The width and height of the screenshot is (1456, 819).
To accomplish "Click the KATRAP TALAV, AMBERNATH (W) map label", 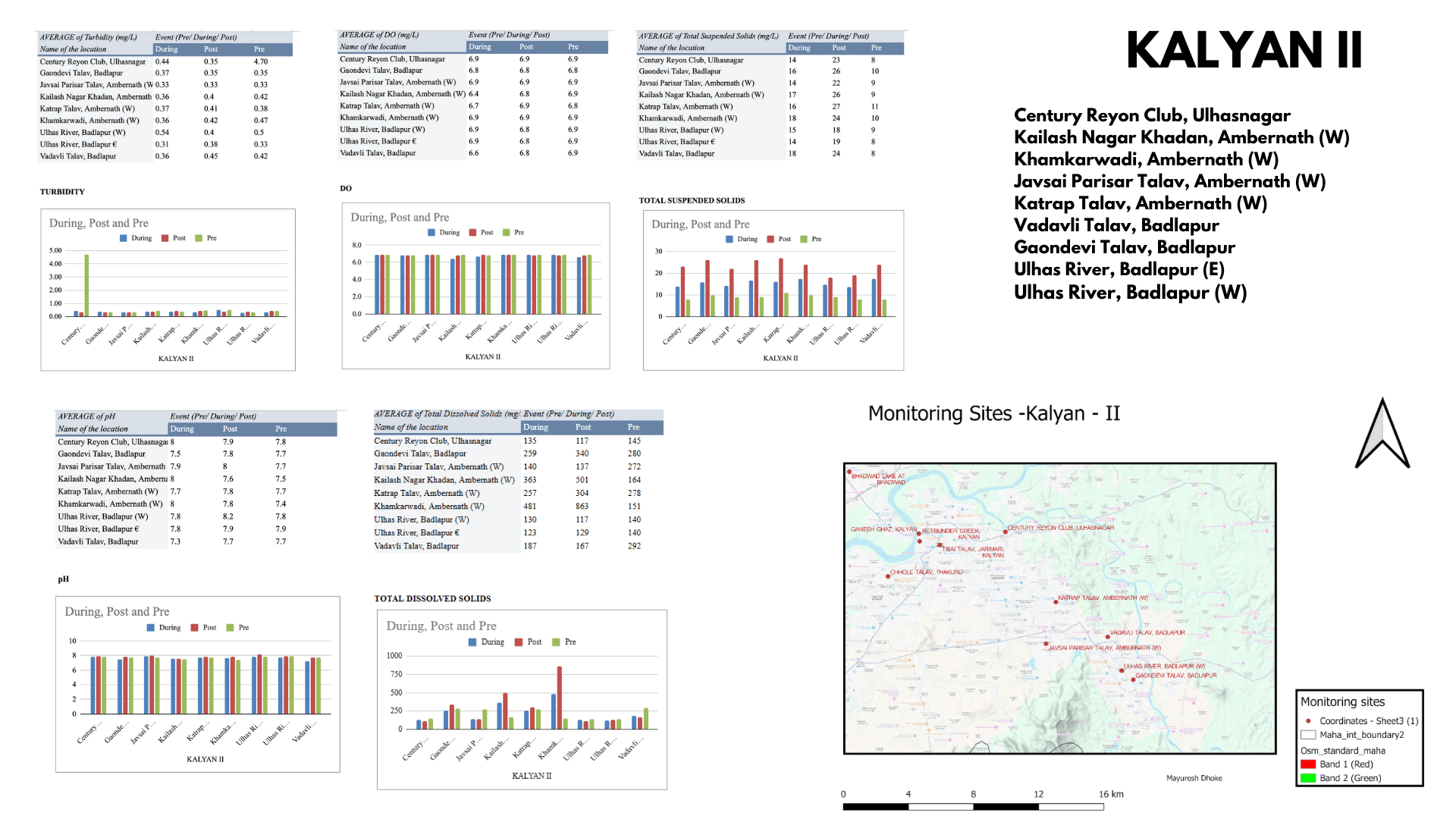I will 1103,598.
